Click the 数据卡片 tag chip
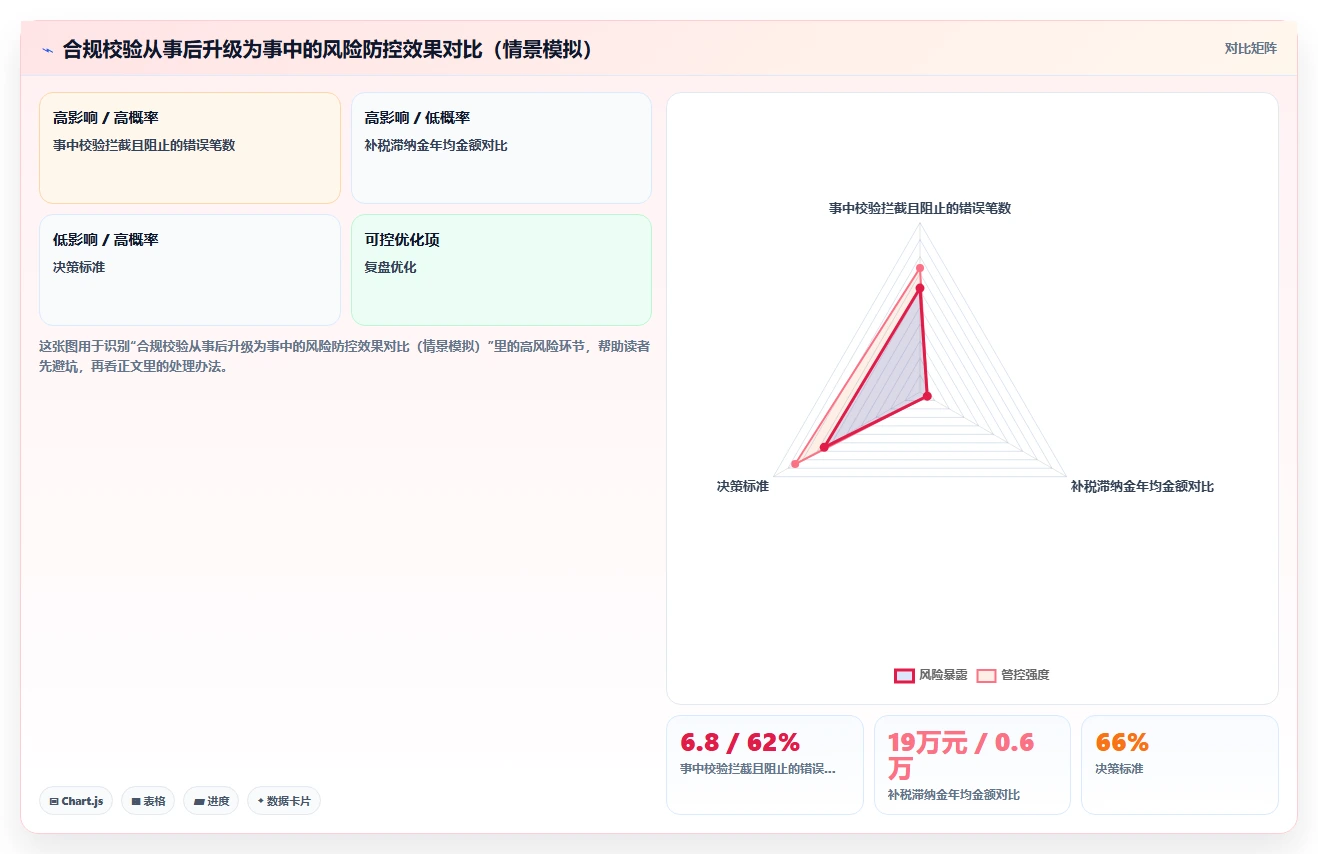This screenshot has width=1318, height=854. click(x=284, y=801)
